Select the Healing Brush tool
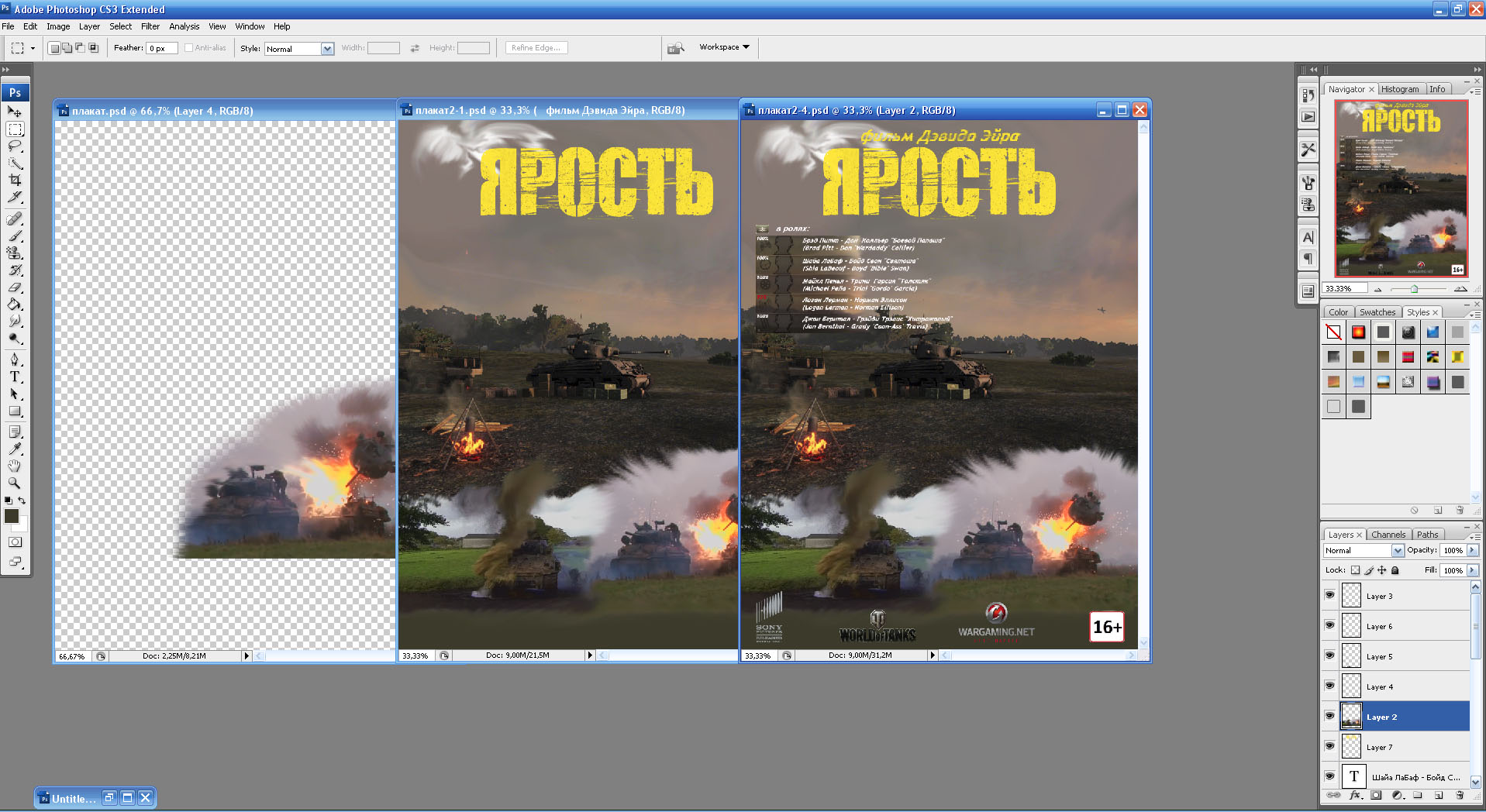1486x812 pixels. coord(15,218)
